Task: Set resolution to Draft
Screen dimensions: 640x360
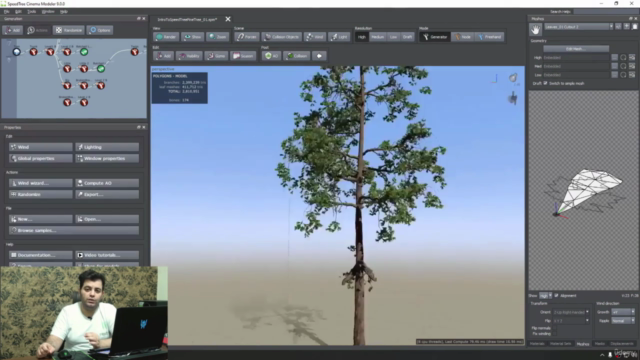Action: (x=407, y=37)
